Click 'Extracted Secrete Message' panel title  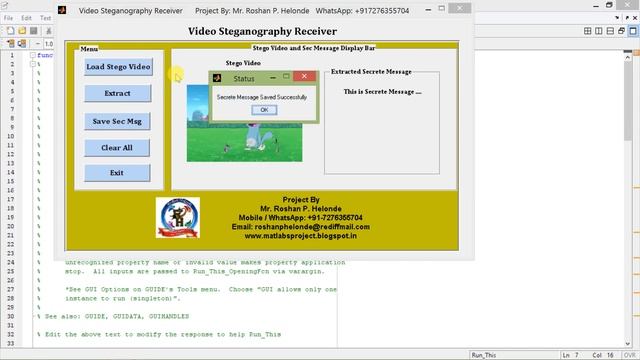(x=371, y=72)
